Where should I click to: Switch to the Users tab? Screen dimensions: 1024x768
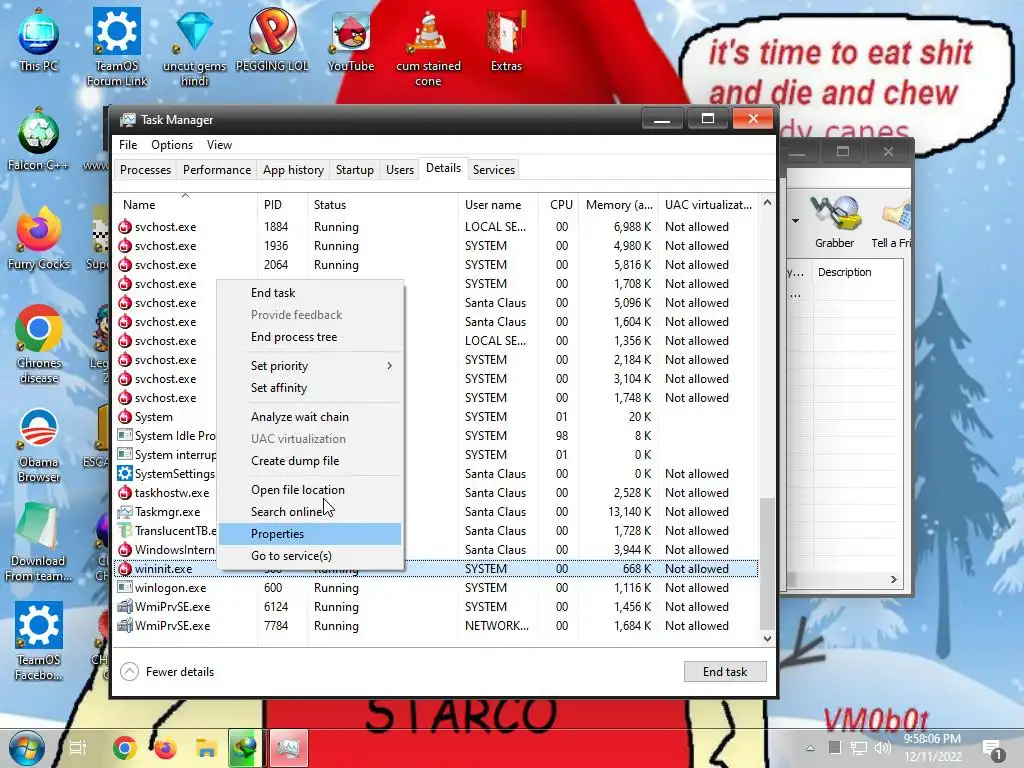400,170
